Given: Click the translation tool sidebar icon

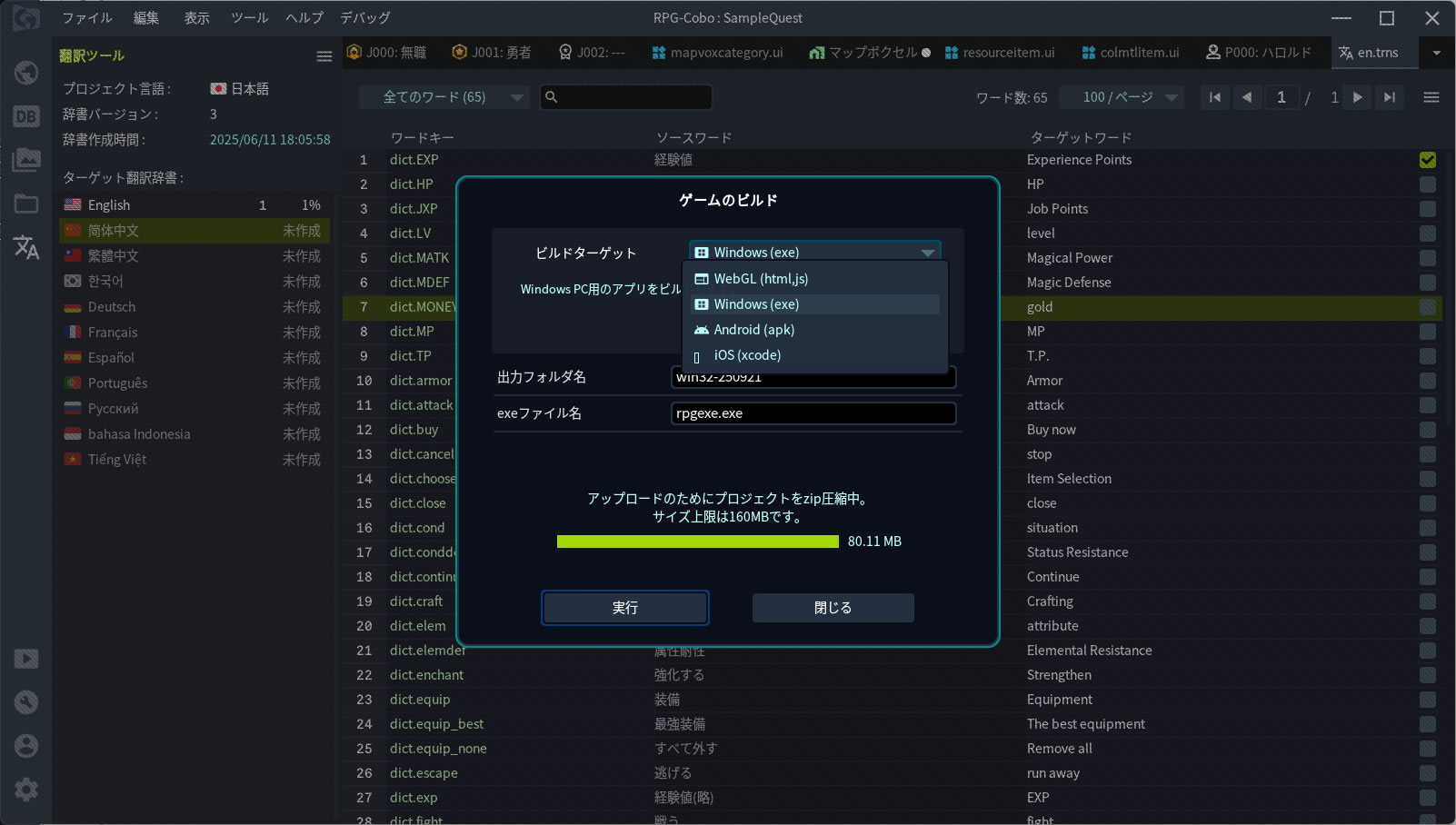Looking at the screenshot, I should pos(26,247).
